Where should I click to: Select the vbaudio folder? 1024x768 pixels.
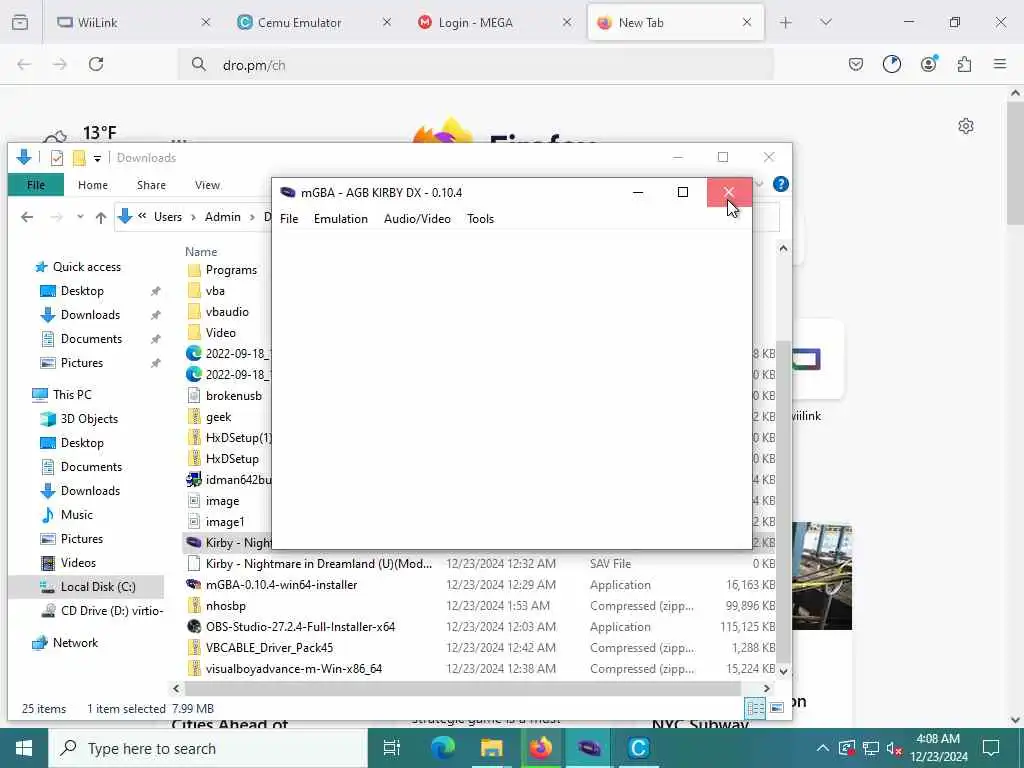[227, 312]
